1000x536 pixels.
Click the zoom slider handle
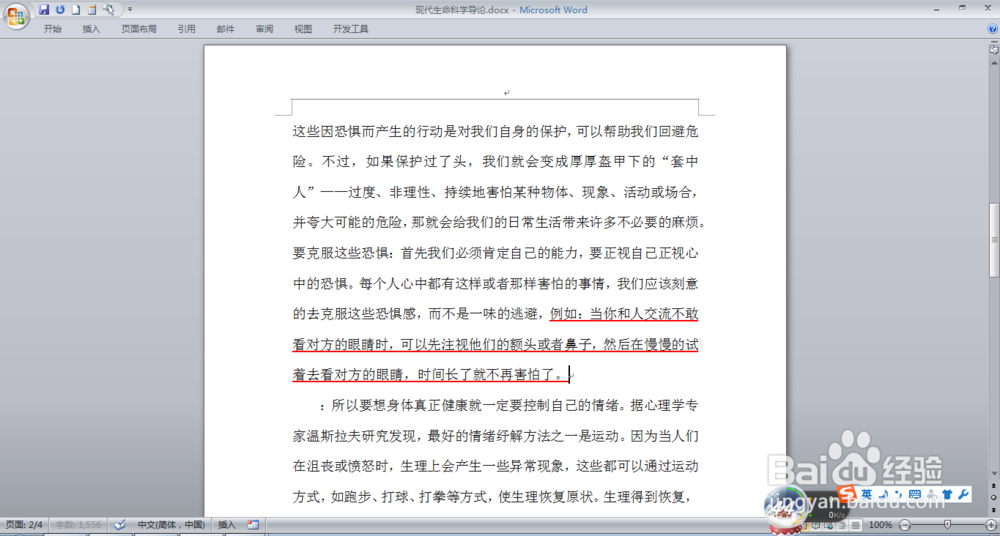[947, 525]
